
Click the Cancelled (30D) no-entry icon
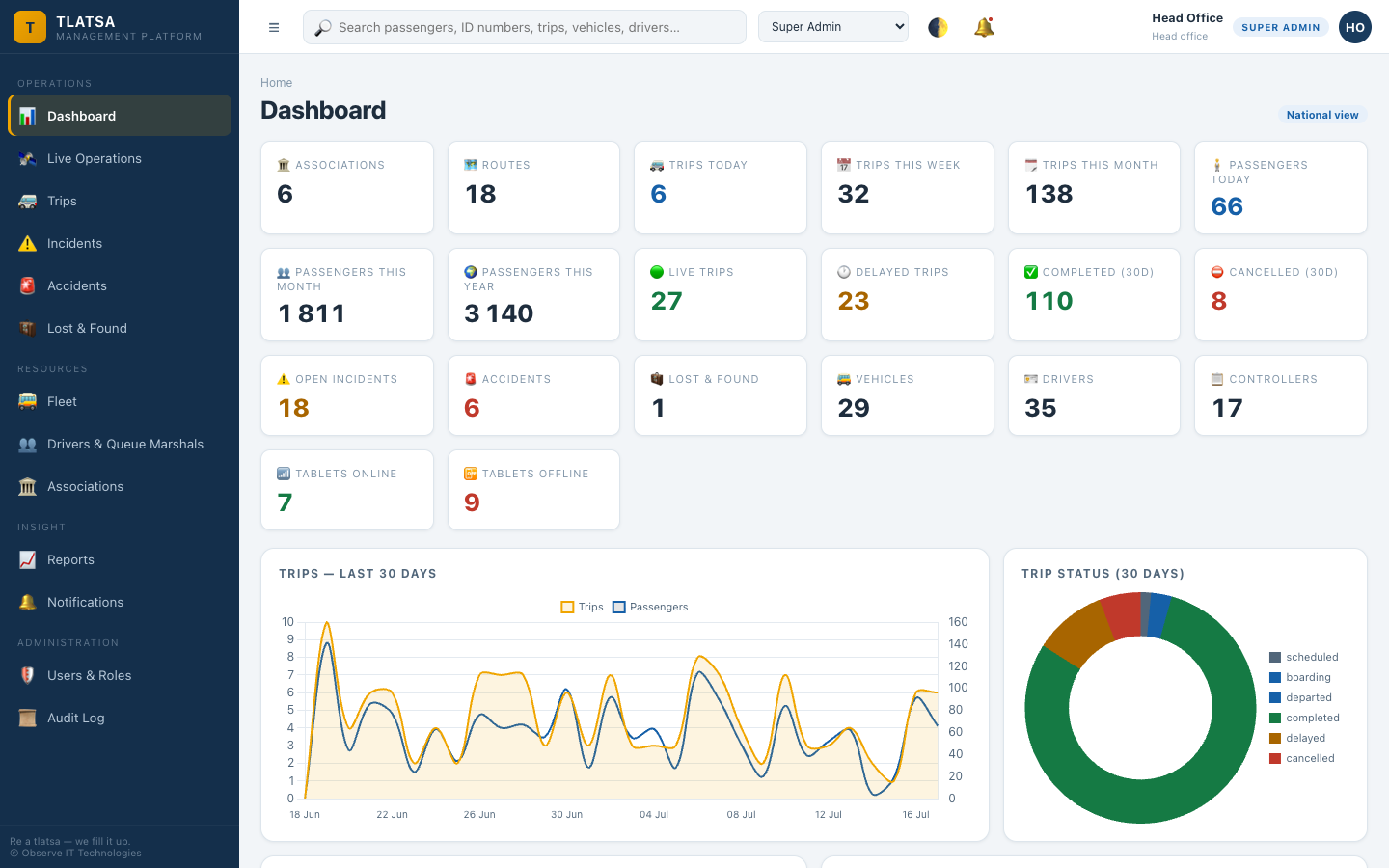click(x=1217, y=272)
